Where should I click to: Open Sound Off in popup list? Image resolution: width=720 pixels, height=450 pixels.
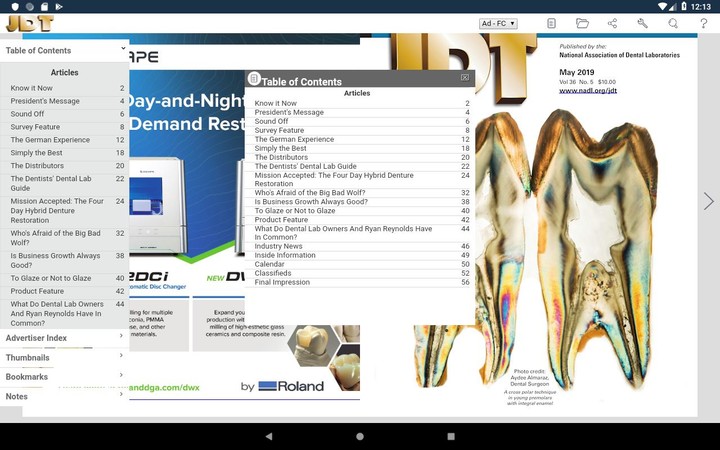point(360,121)
